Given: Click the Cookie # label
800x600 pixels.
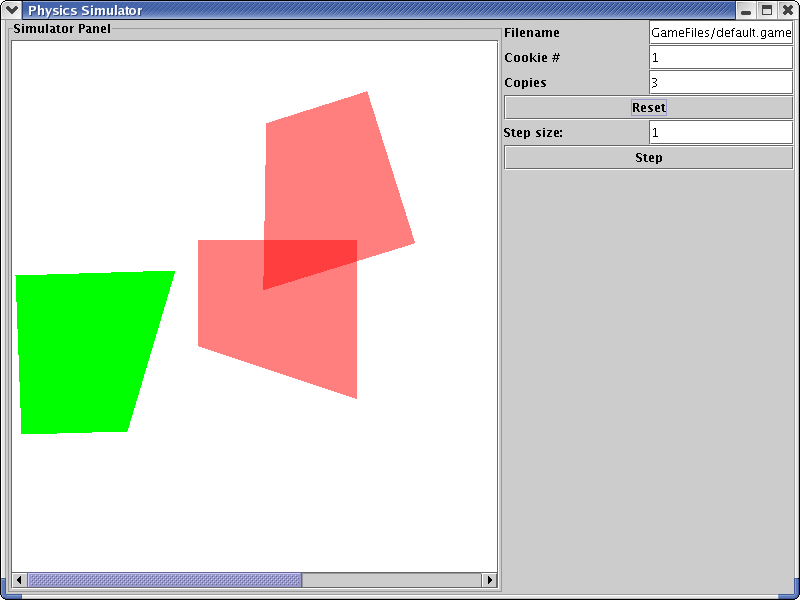Looking at the screenshot, I should click(x=532, y=58).
